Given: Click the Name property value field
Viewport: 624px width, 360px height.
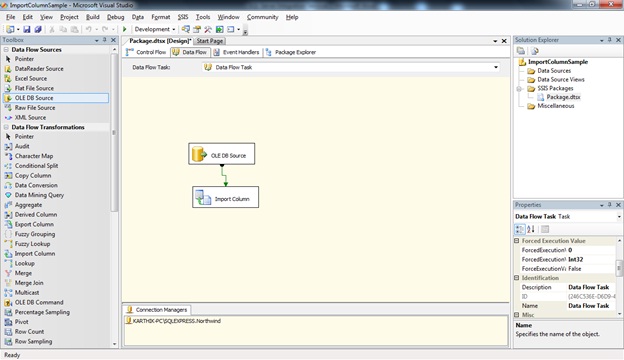Looking at the screenshot, I should point(591,306).
